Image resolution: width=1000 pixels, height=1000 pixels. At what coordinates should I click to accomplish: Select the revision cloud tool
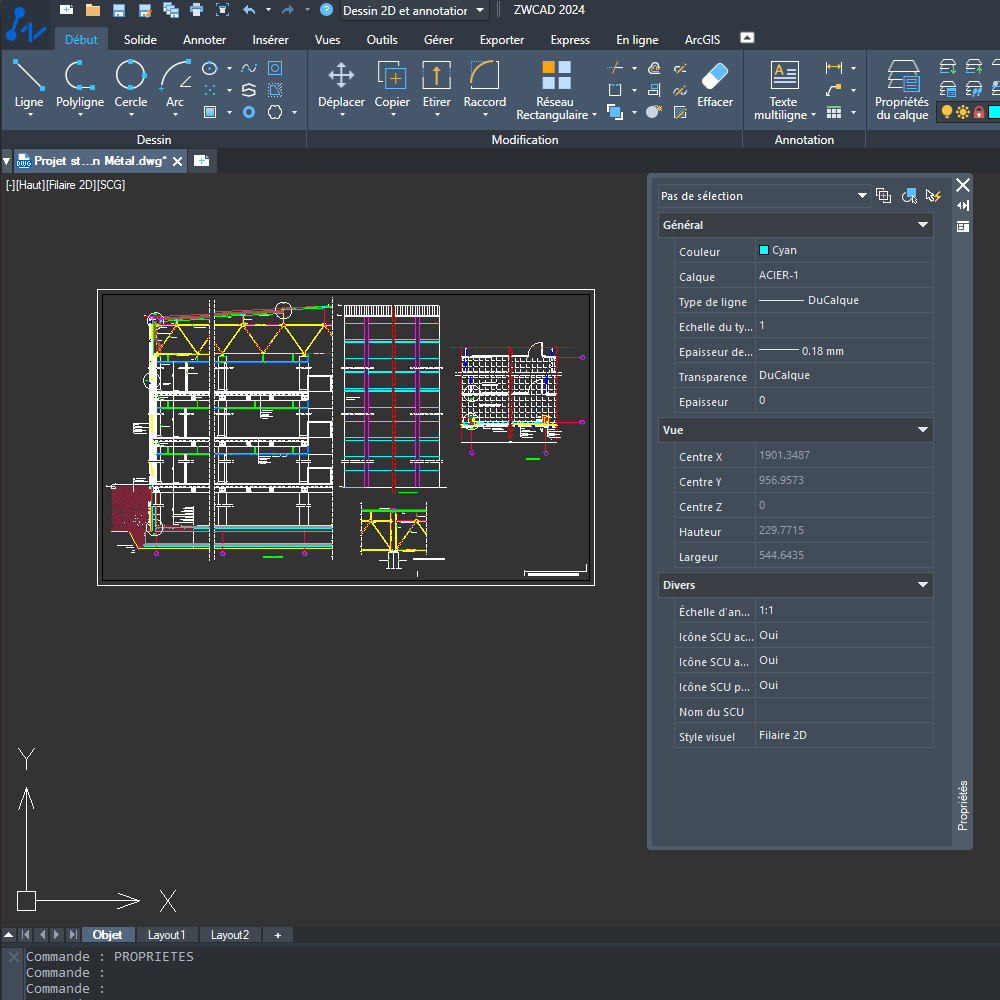click(x=275, y=112)
